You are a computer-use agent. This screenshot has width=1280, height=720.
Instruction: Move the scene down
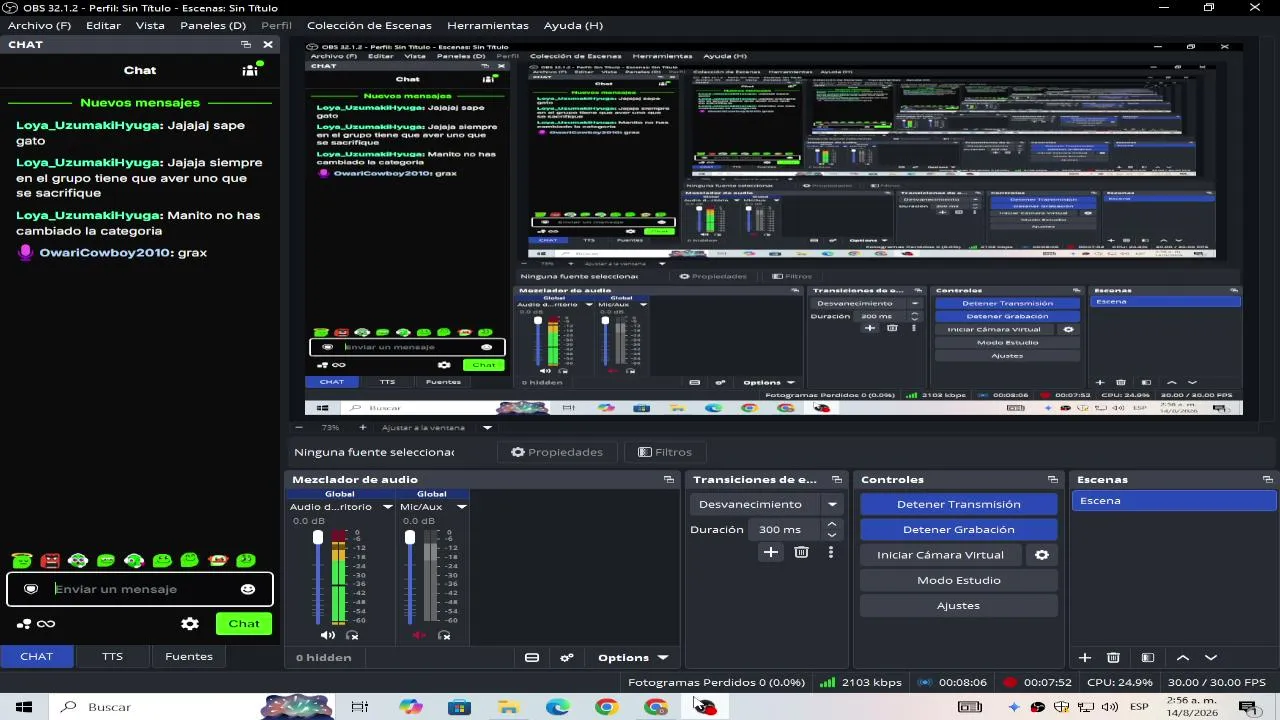[x=1211, y=657]
